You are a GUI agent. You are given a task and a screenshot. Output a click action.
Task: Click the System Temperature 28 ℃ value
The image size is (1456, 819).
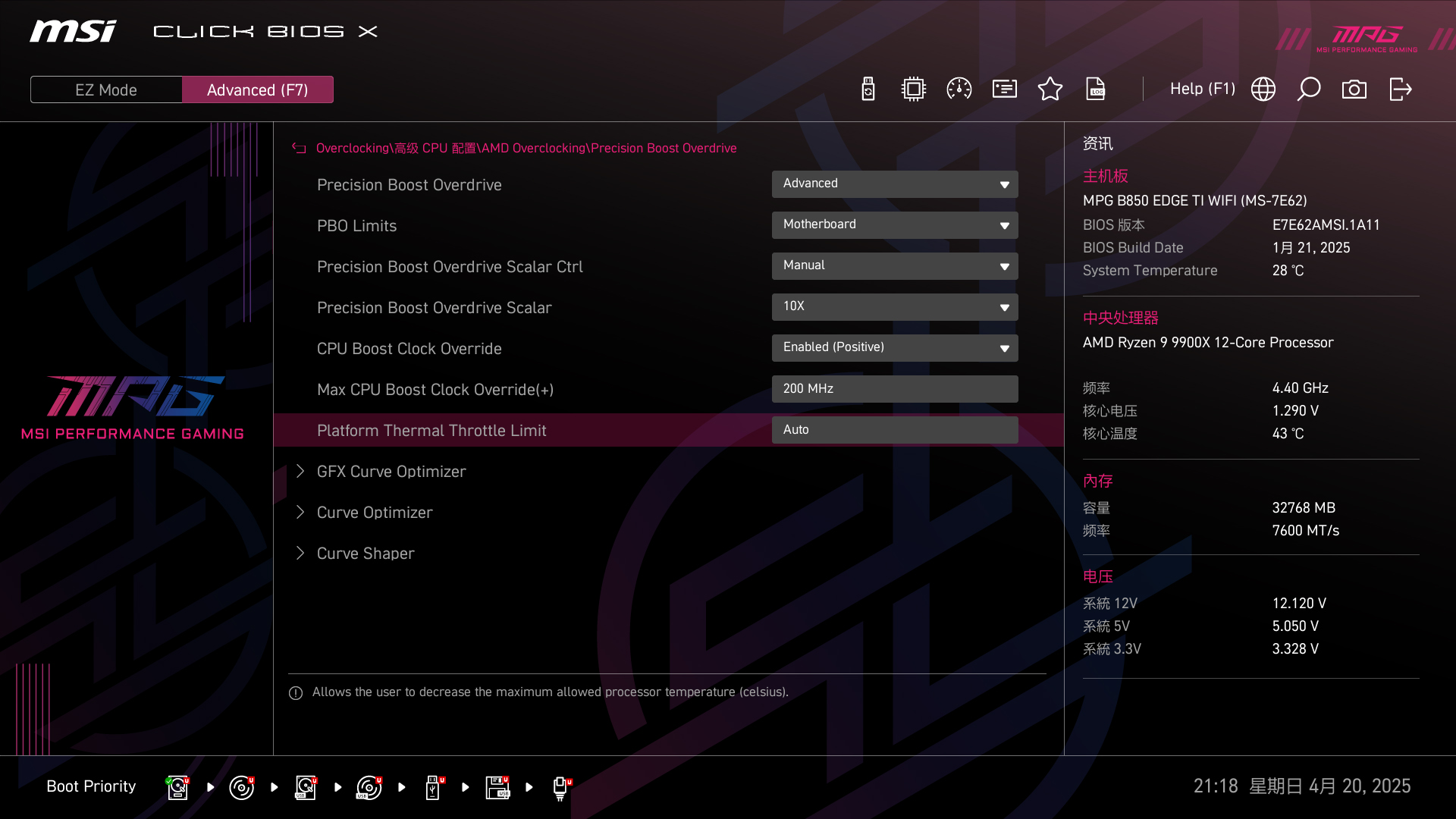(x=1288, y=271)
